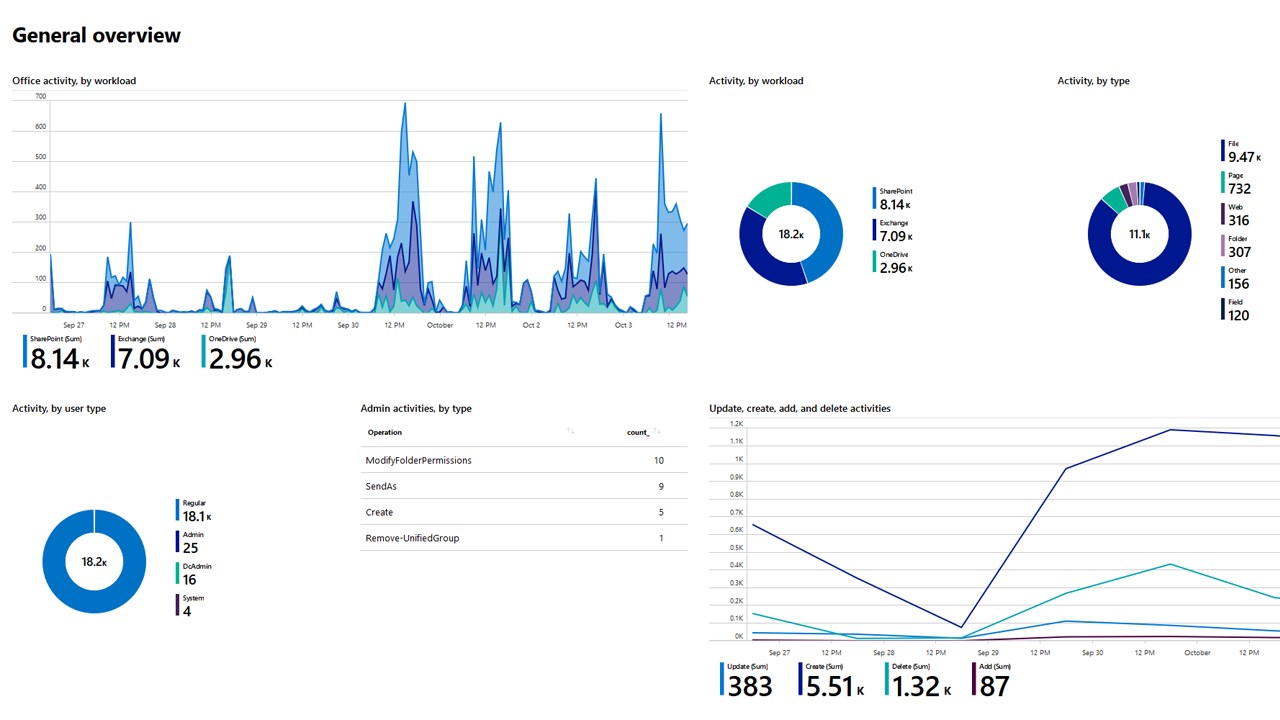Select SharePoint color bar in workload legend

(874, 199)
